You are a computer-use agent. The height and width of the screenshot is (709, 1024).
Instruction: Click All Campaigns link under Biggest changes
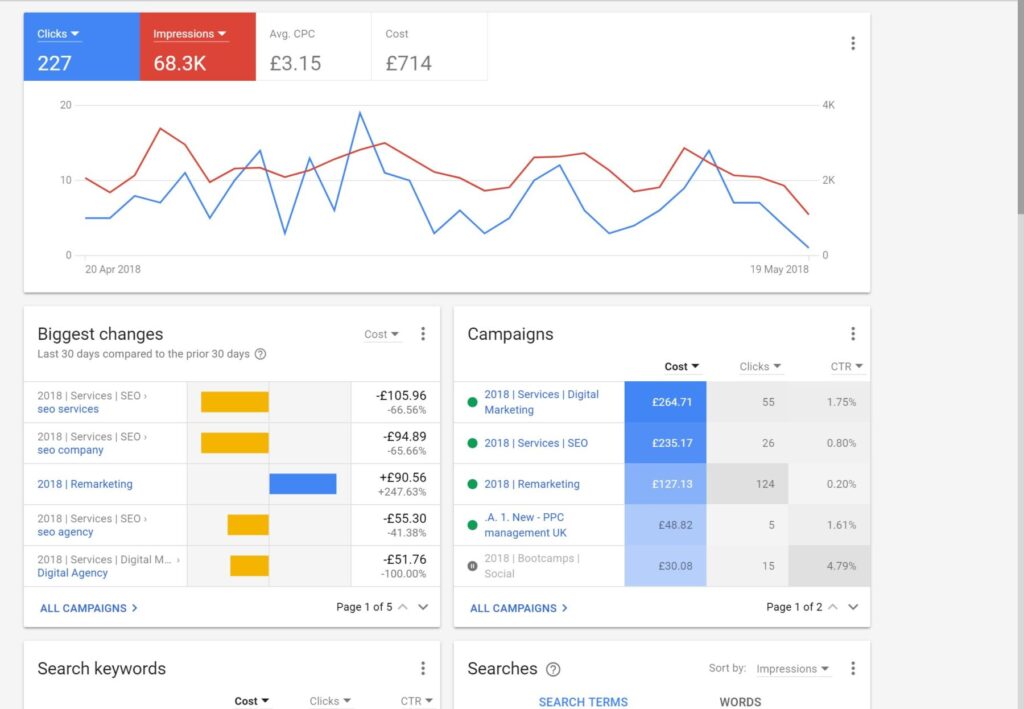[x=89, y=607]
